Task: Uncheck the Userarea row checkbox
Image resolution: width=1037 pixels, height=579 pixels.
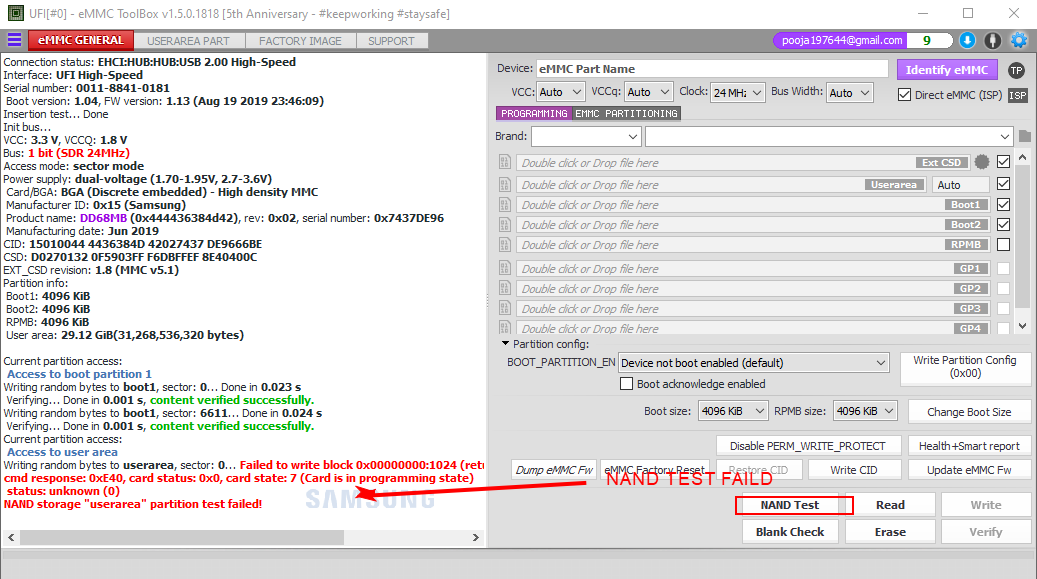Action: (1003, 184)
